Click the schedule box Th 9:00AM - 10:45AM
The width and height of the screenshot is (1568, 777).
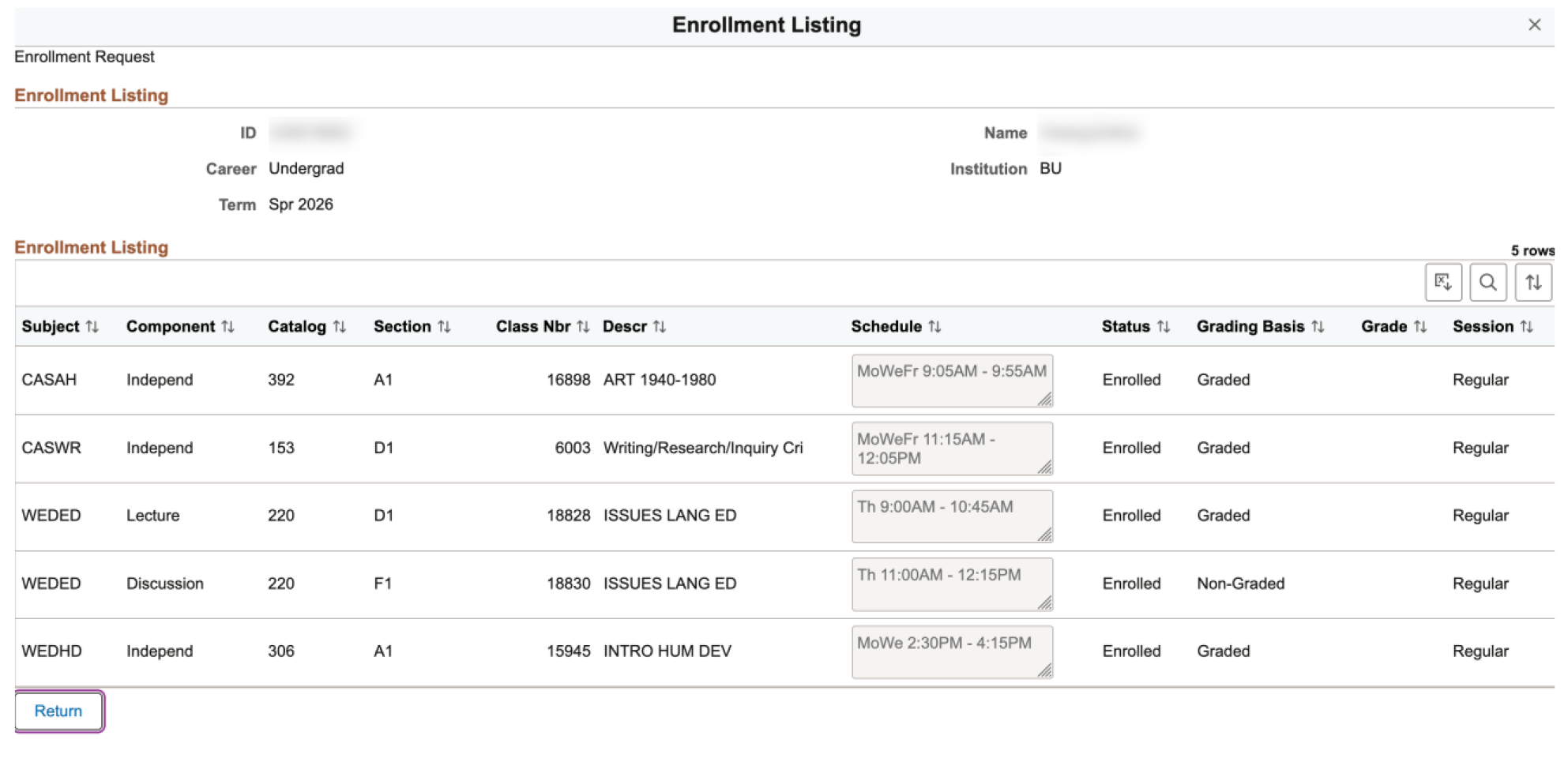coord(952,516)
